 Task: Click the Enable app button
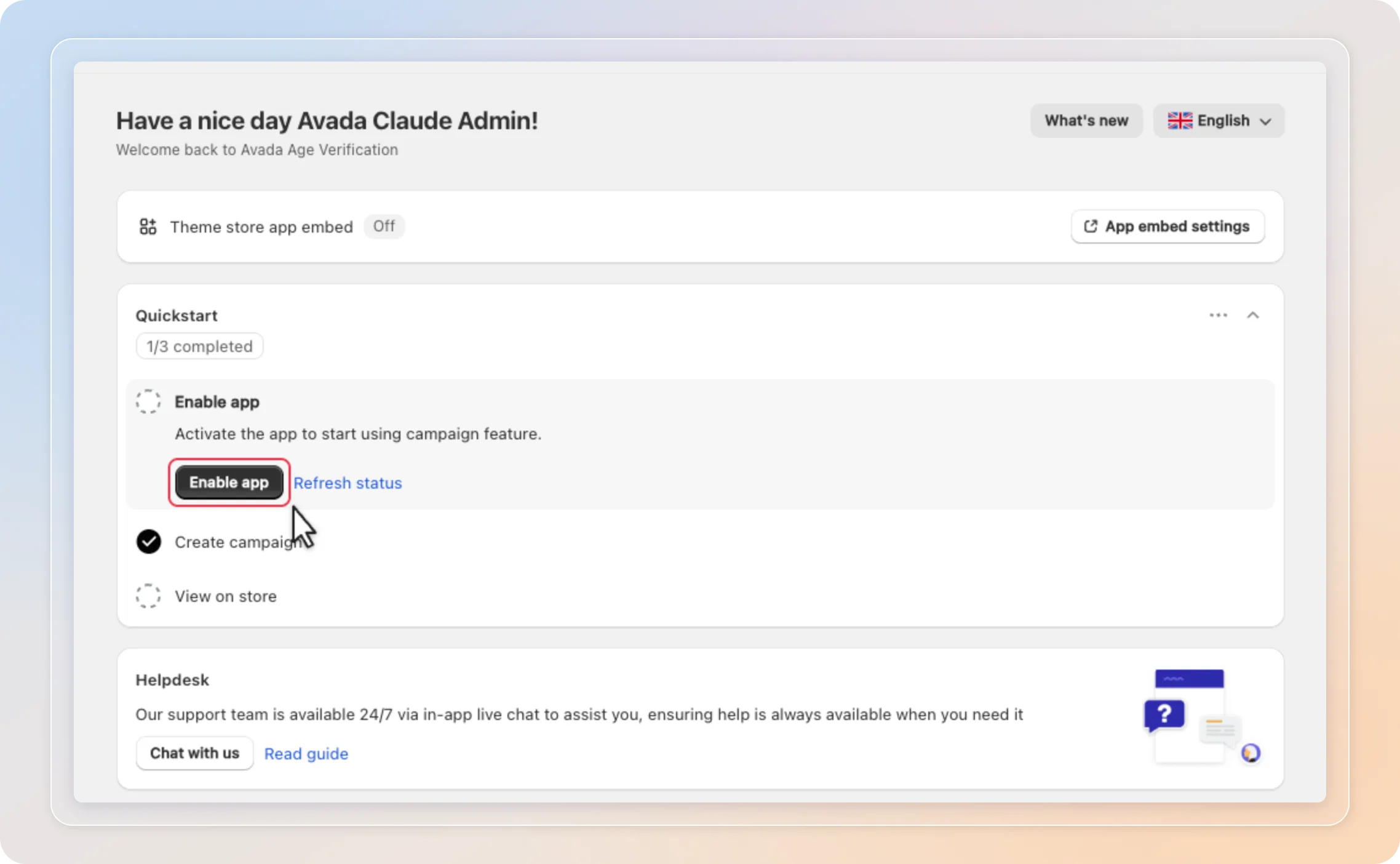click(229, 482)
